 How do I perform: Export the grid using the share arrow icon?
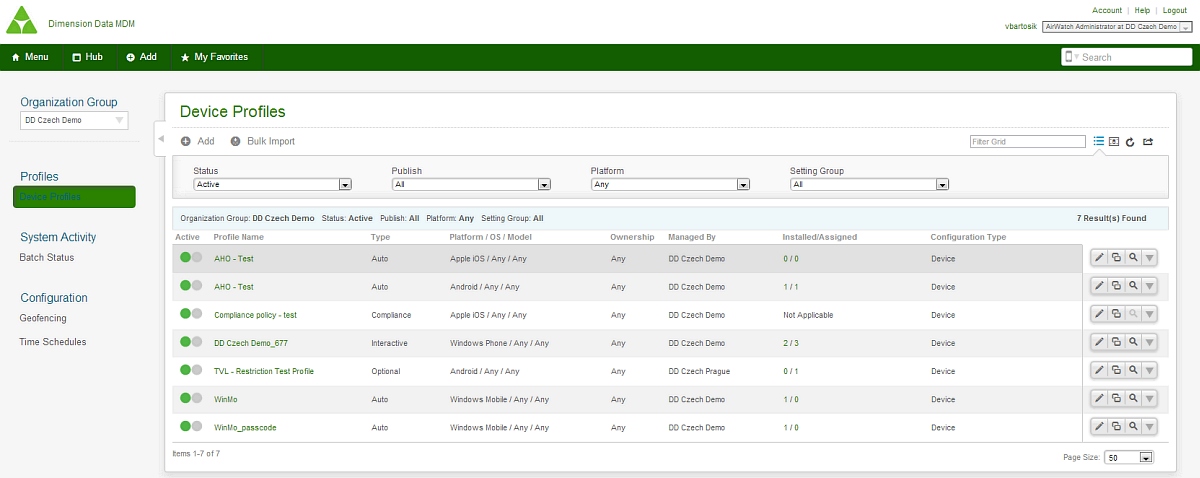tap(1148, 141)
